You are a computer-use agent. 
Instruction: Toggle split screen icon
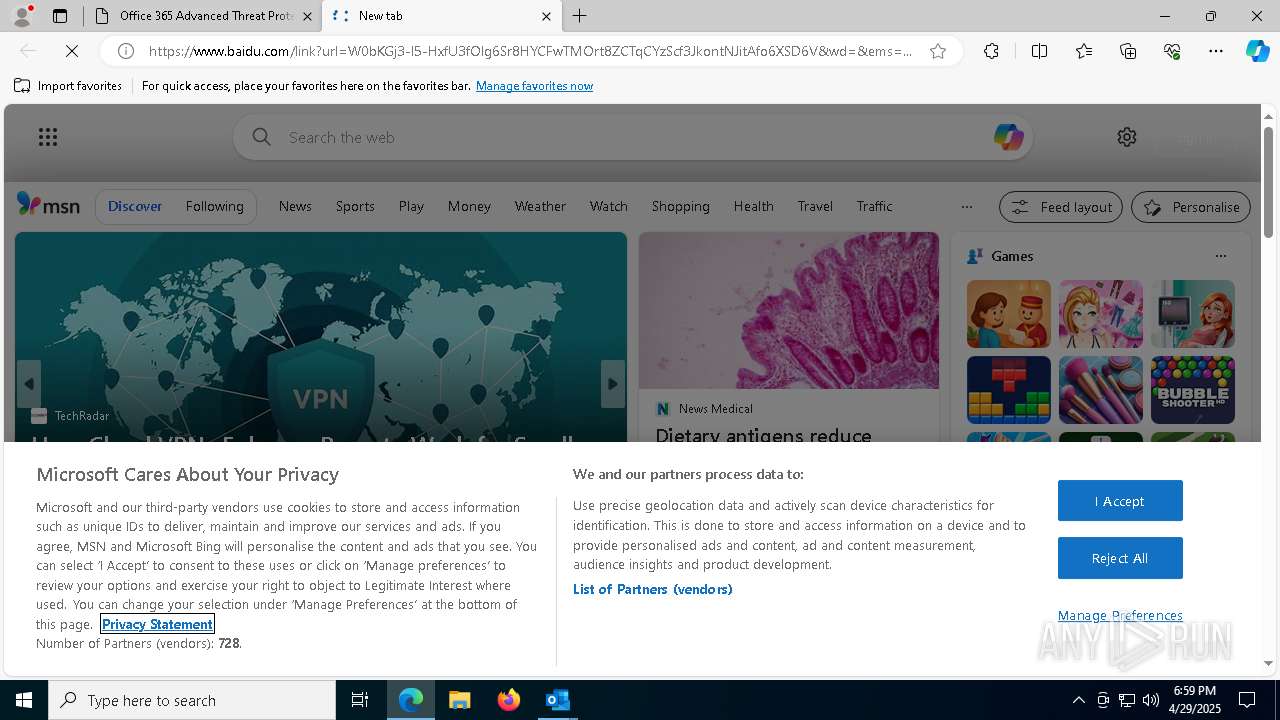[x=1039, y=51]
